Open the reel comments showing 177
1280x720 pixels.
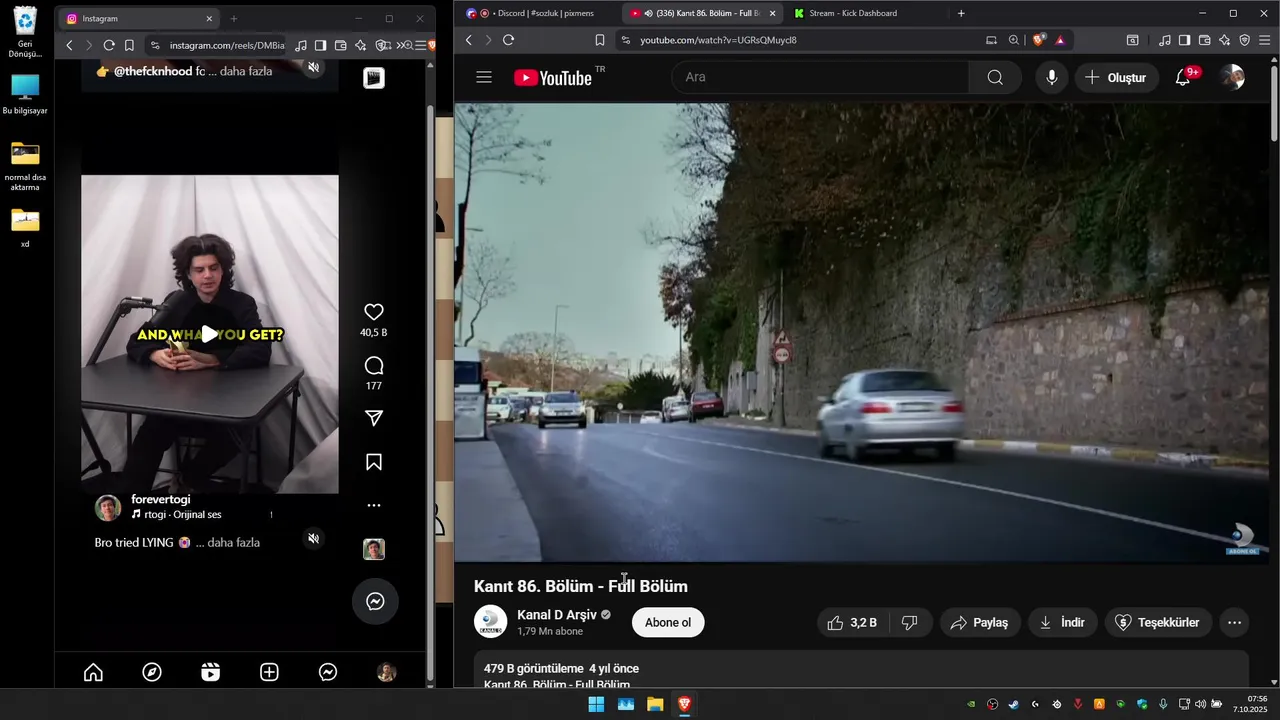tap(374, 366)
